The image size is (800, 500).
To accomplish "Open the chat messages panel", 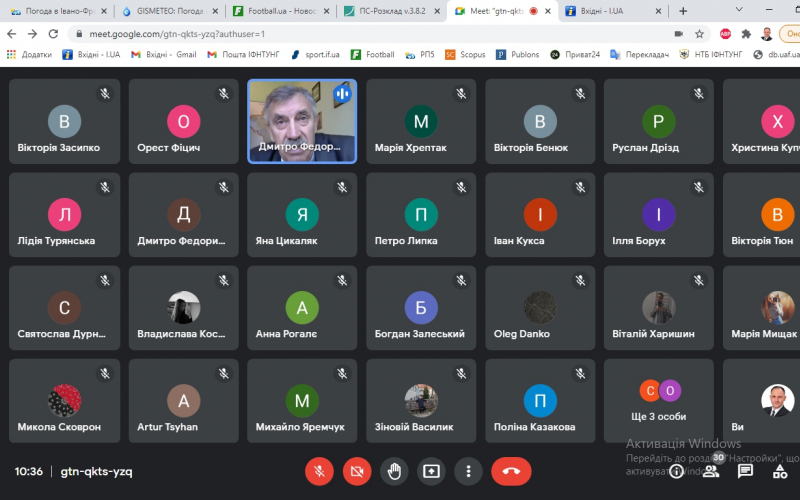I will tap(745, 471).
